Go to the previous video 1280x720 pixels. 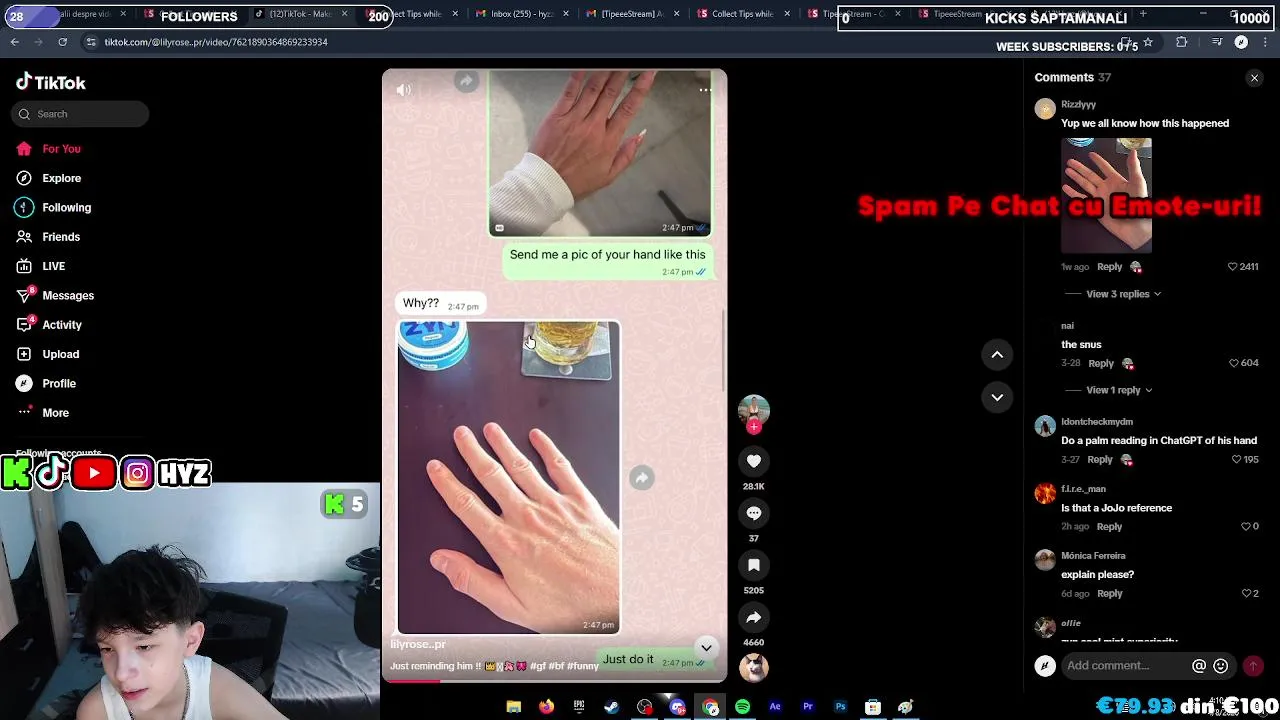click(997, 354)
